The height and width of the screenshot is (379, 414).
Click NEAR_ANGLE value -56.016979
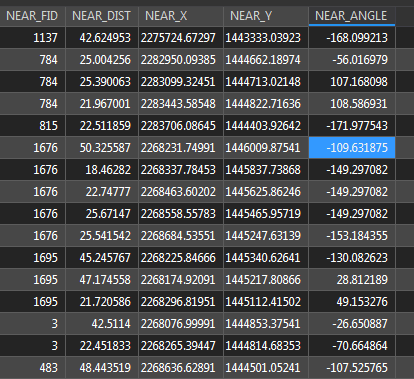352,60
